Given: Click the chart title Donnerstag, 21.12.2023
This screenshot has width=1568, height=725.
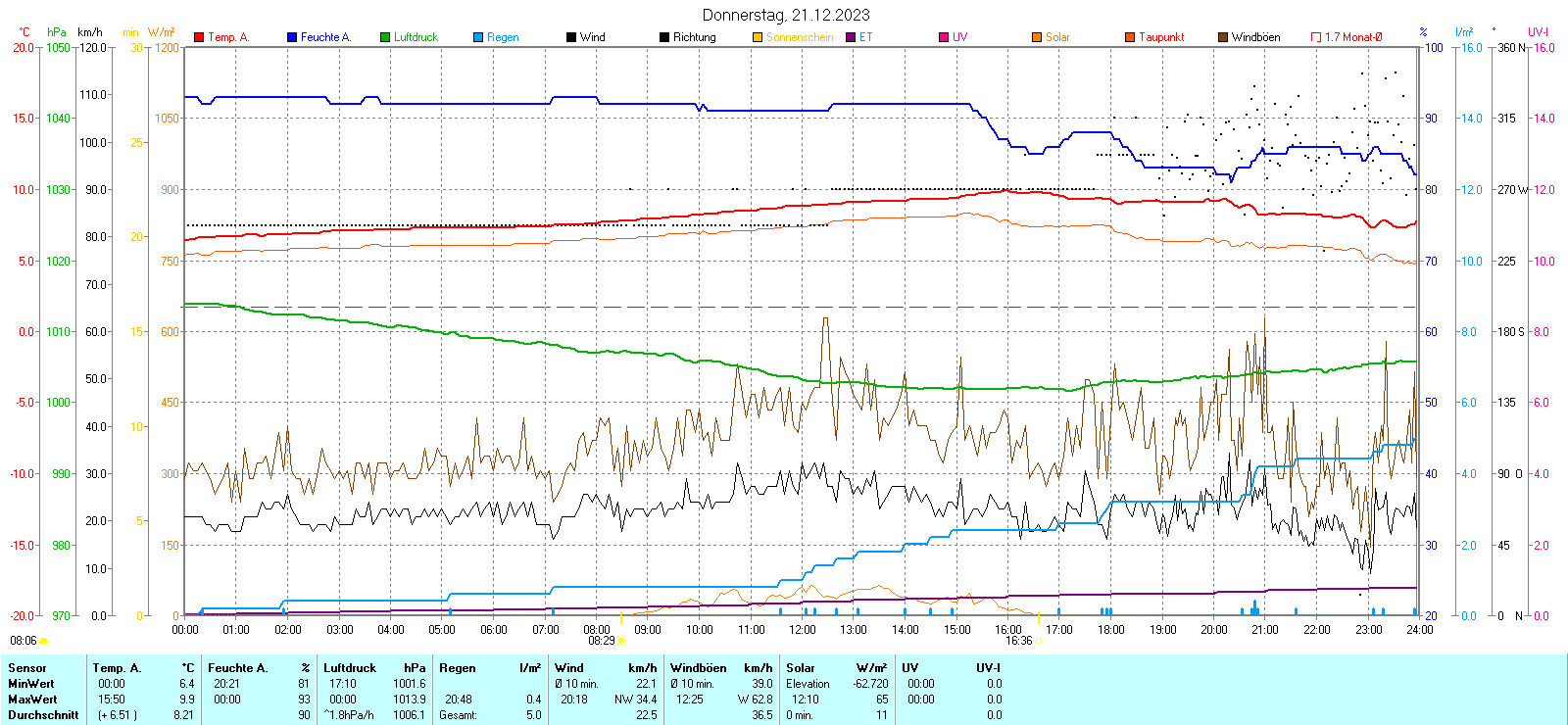Looking at the screenshot, I should [786, 15].
